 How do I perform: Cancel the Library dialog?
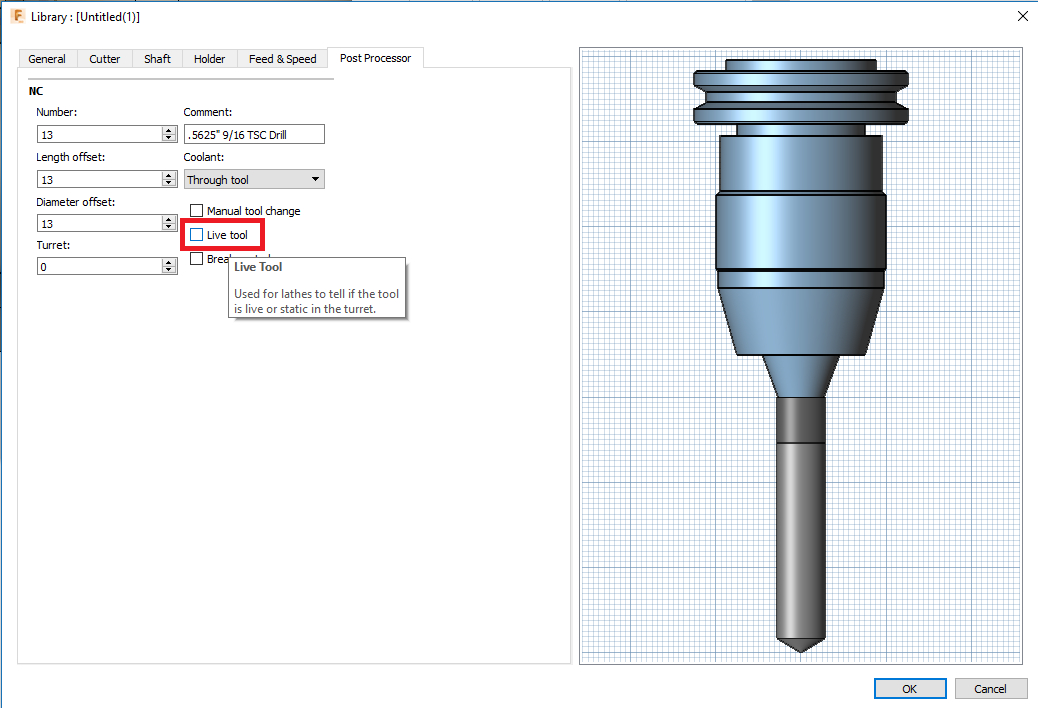click(990, 688)
